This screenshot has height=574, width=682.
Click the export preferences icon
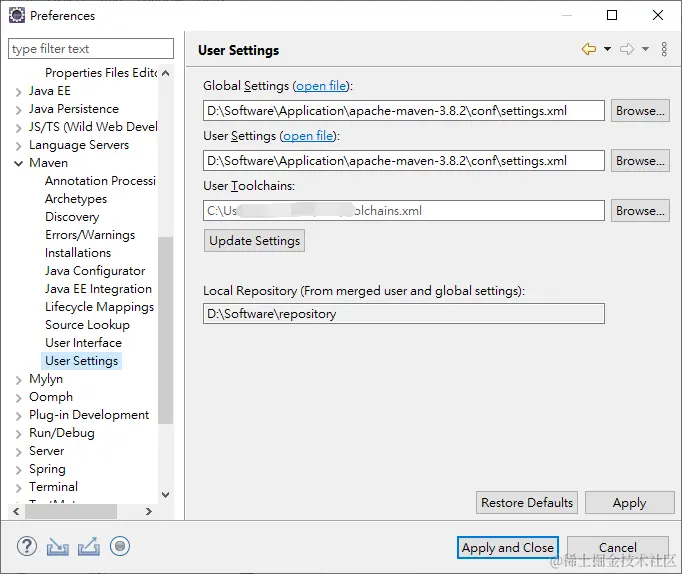pyautogui.click(x=89, y=546)
